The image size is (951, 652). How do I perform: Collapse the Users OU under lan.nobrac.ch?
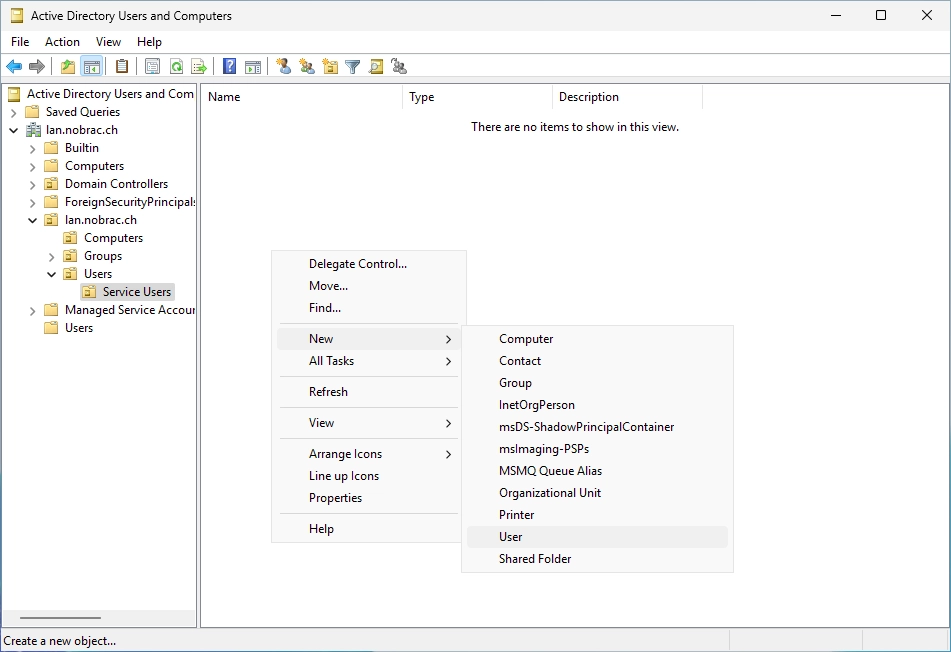52,274
